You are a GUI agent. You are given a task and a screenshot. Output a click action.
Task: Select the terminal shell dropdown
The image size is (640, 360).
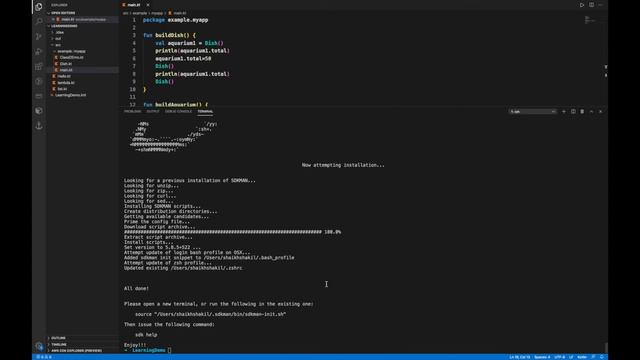[x=533, y=111]
